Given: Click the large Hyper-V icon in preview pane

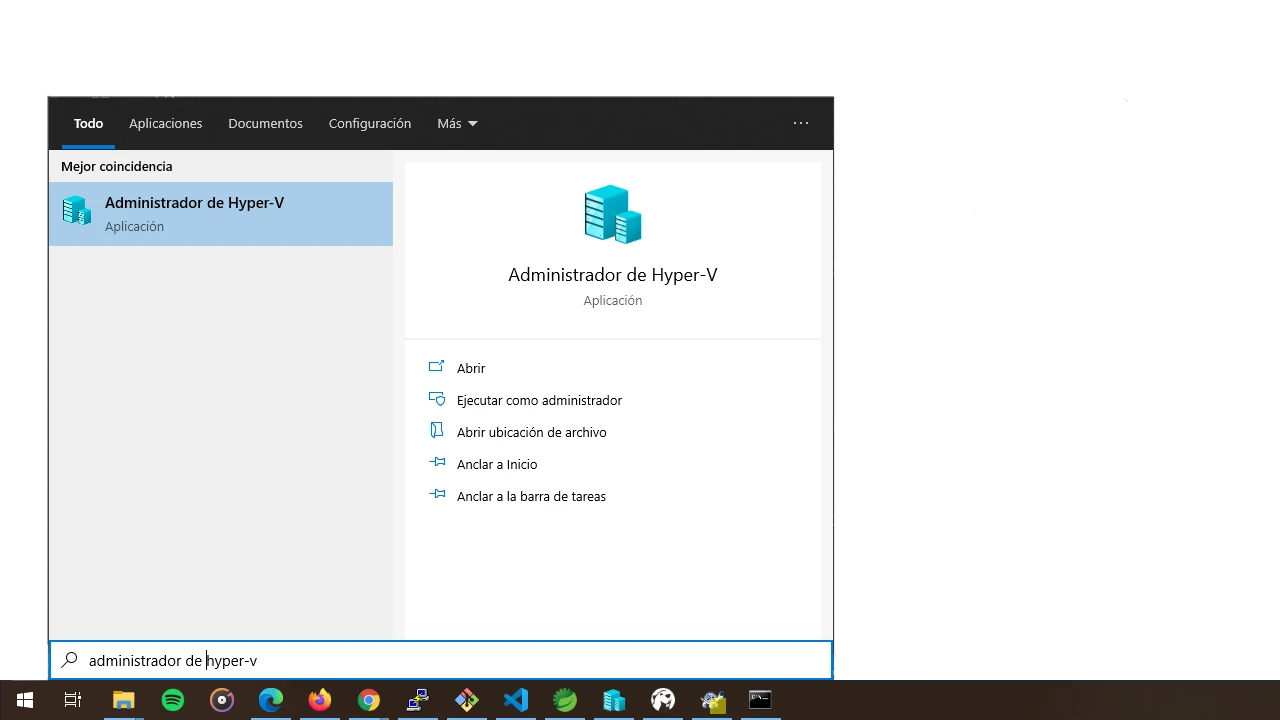Looking at the screenshot, I should (x=613, y=214).
